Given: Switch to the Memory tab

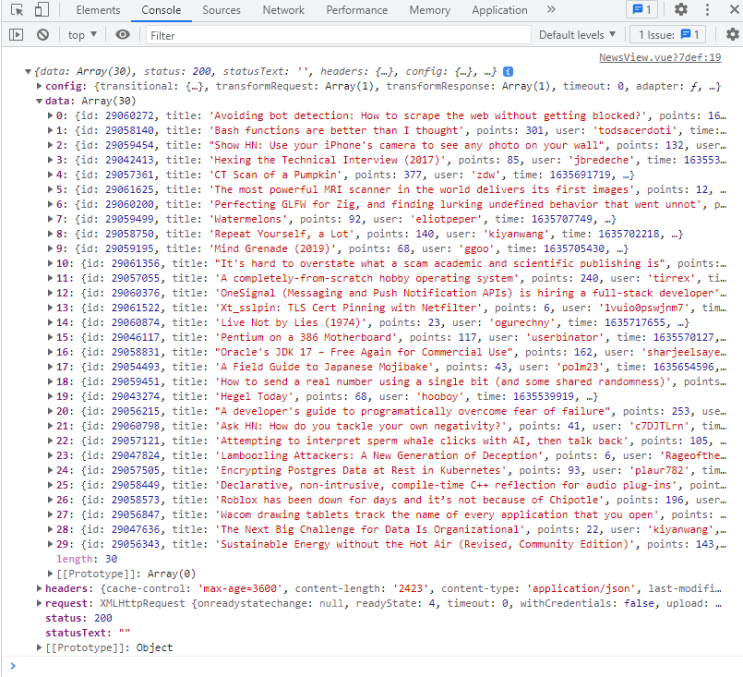Looking at the screenshot, I should 430,10.
